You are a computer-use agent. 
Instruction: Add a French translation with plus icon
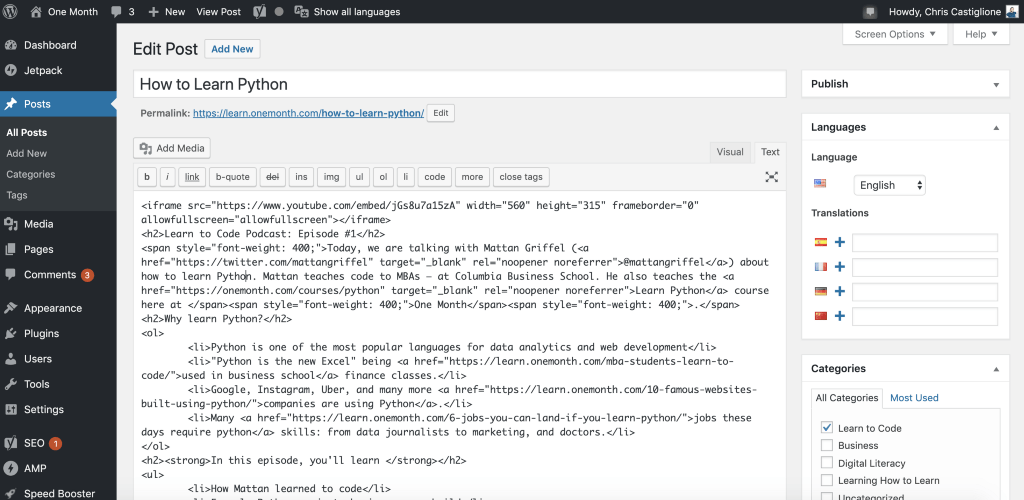(x=840, y=267)
